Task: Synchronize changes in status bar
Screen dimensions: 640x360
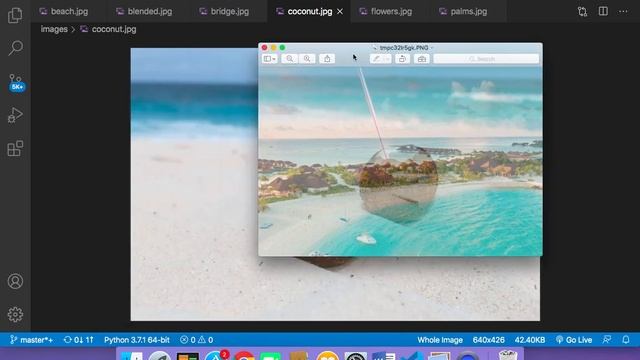Action: (x=79, y=340)
